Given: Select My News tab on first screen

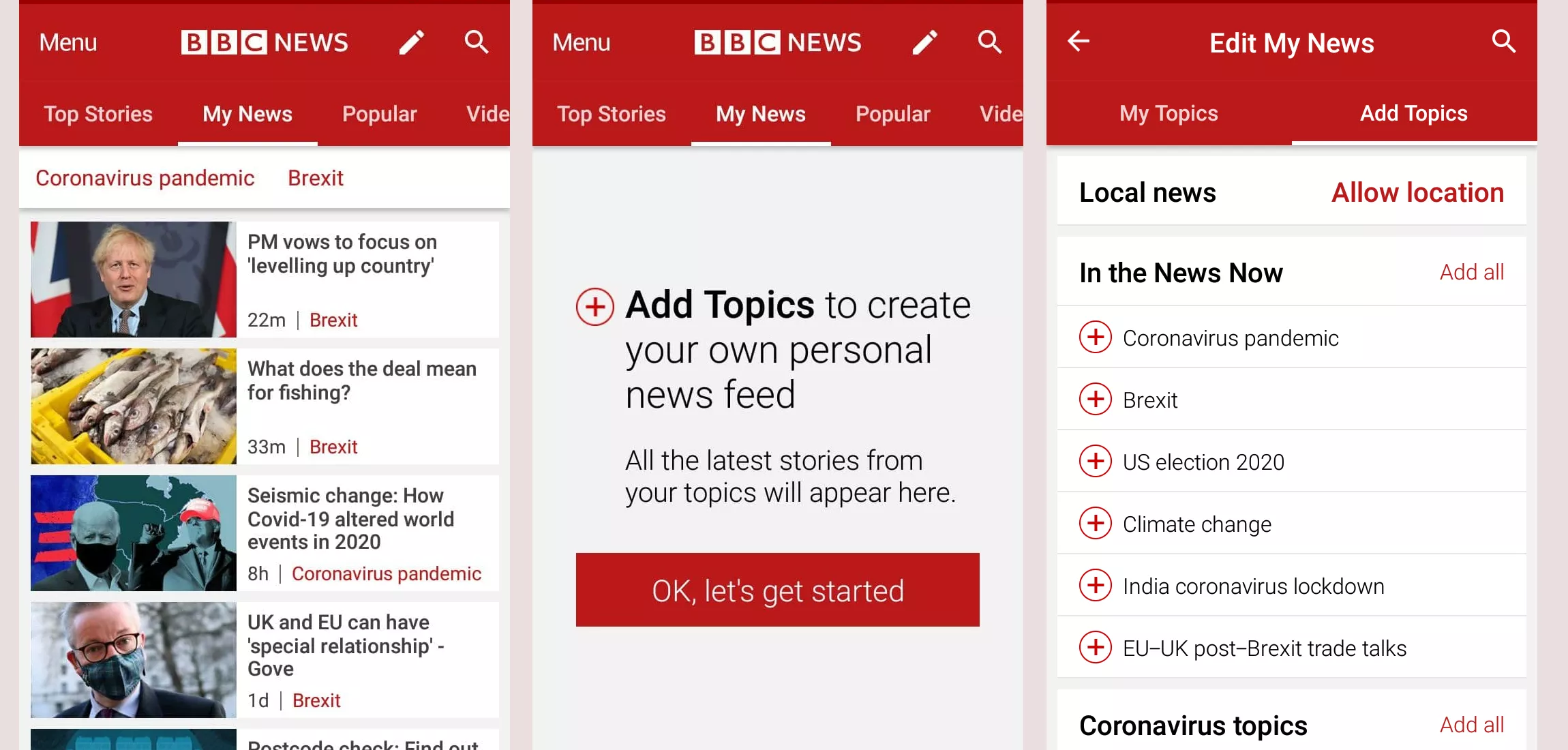Looking at the screenshot, I should pyautogui.click(x=247, y=114).
